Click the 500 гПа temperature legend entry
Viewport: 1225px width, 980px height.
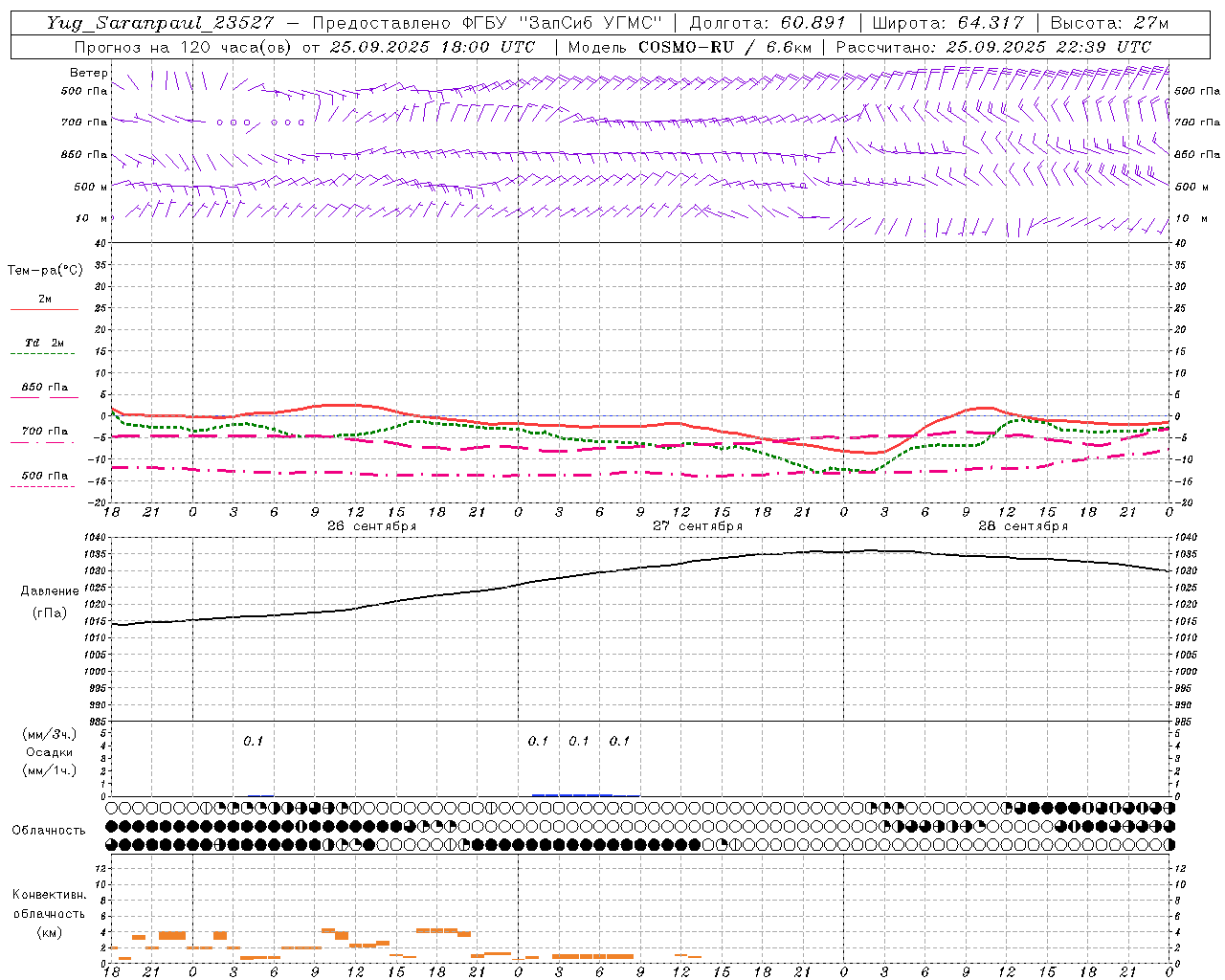click(45, 476)
